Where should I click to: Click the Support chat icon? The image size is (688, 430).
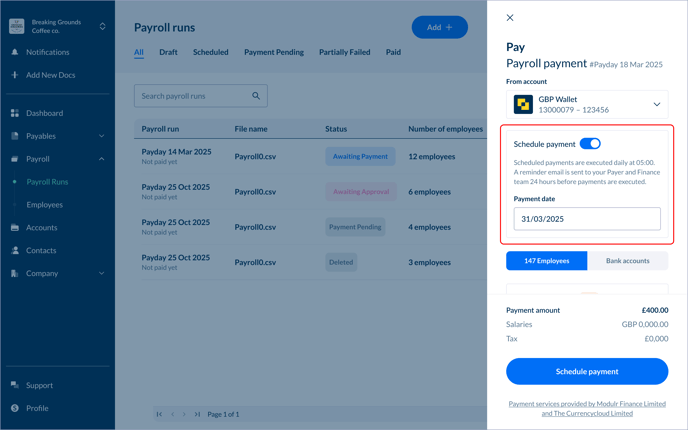[x=14, y=385]
